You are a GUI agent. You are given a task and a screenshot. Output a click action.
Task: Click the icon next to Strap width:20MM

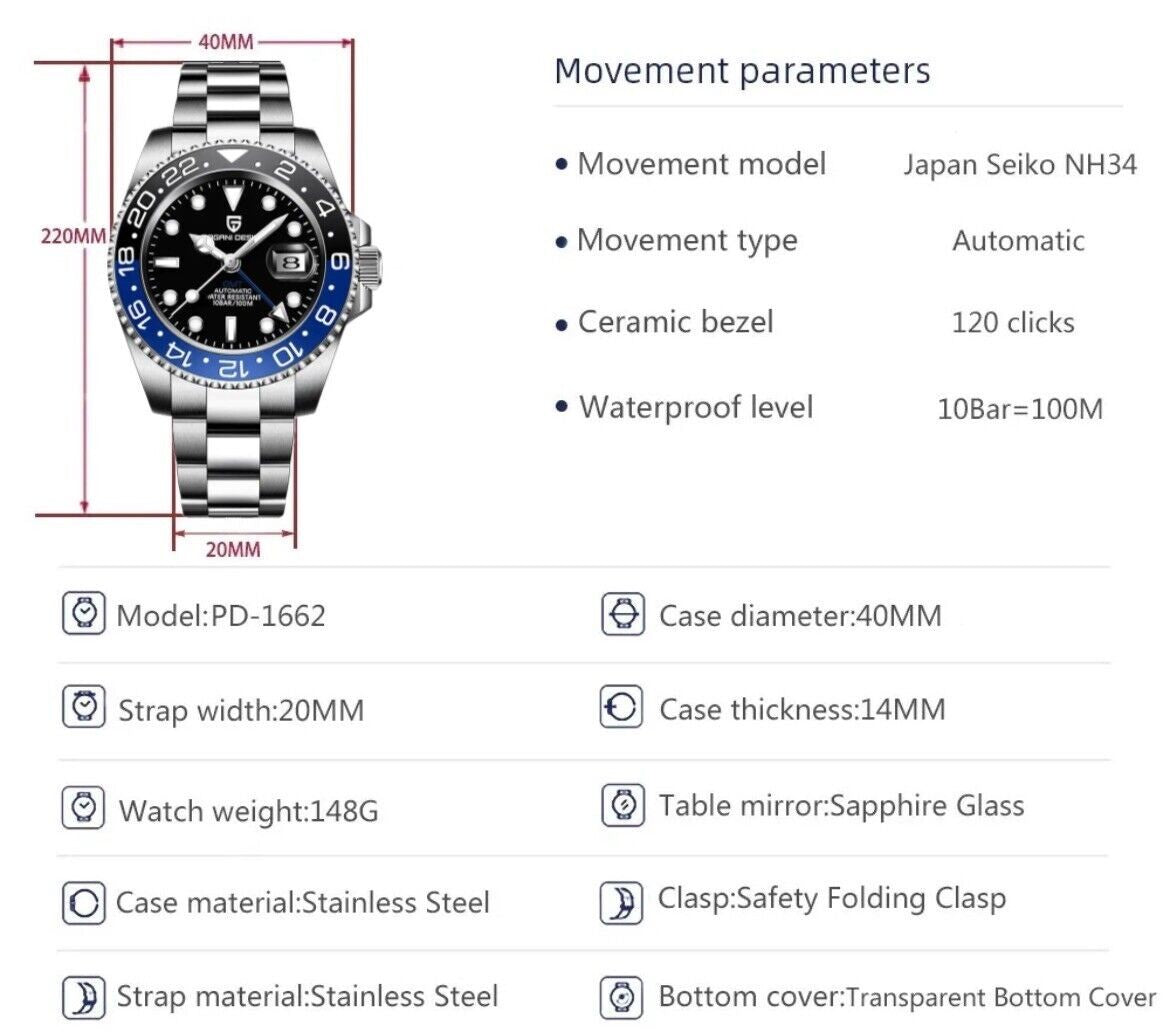[84, 708]
